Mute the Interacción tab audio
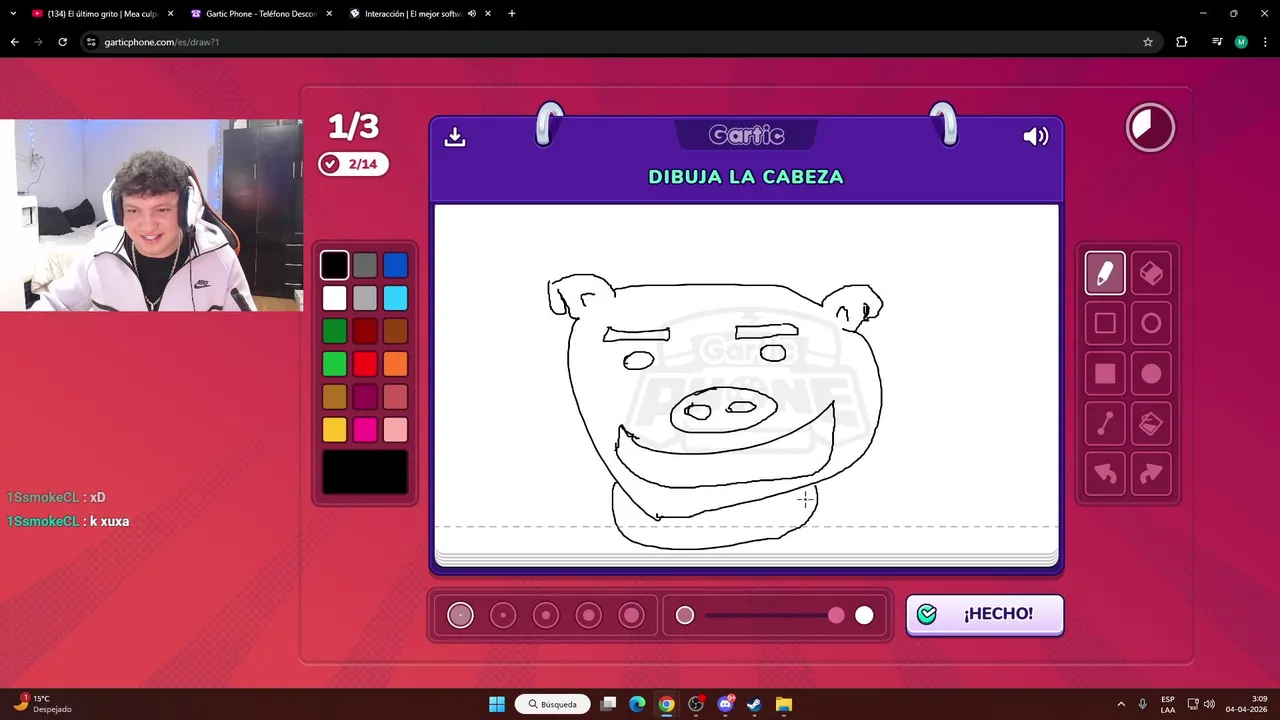 coord(472,14)
